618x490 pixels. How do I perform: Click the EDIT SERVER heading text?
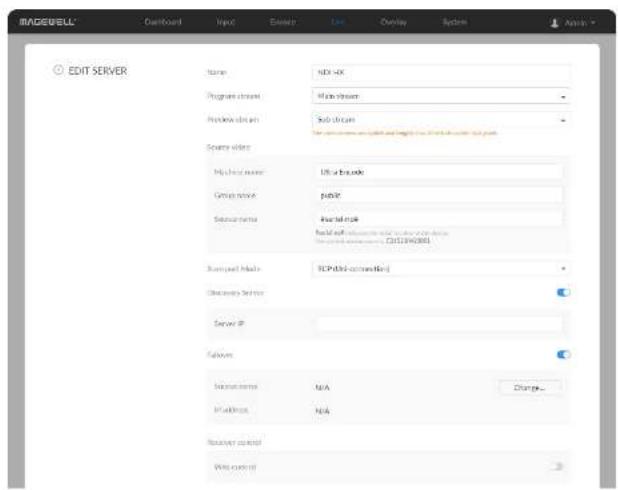coord(98,71)
